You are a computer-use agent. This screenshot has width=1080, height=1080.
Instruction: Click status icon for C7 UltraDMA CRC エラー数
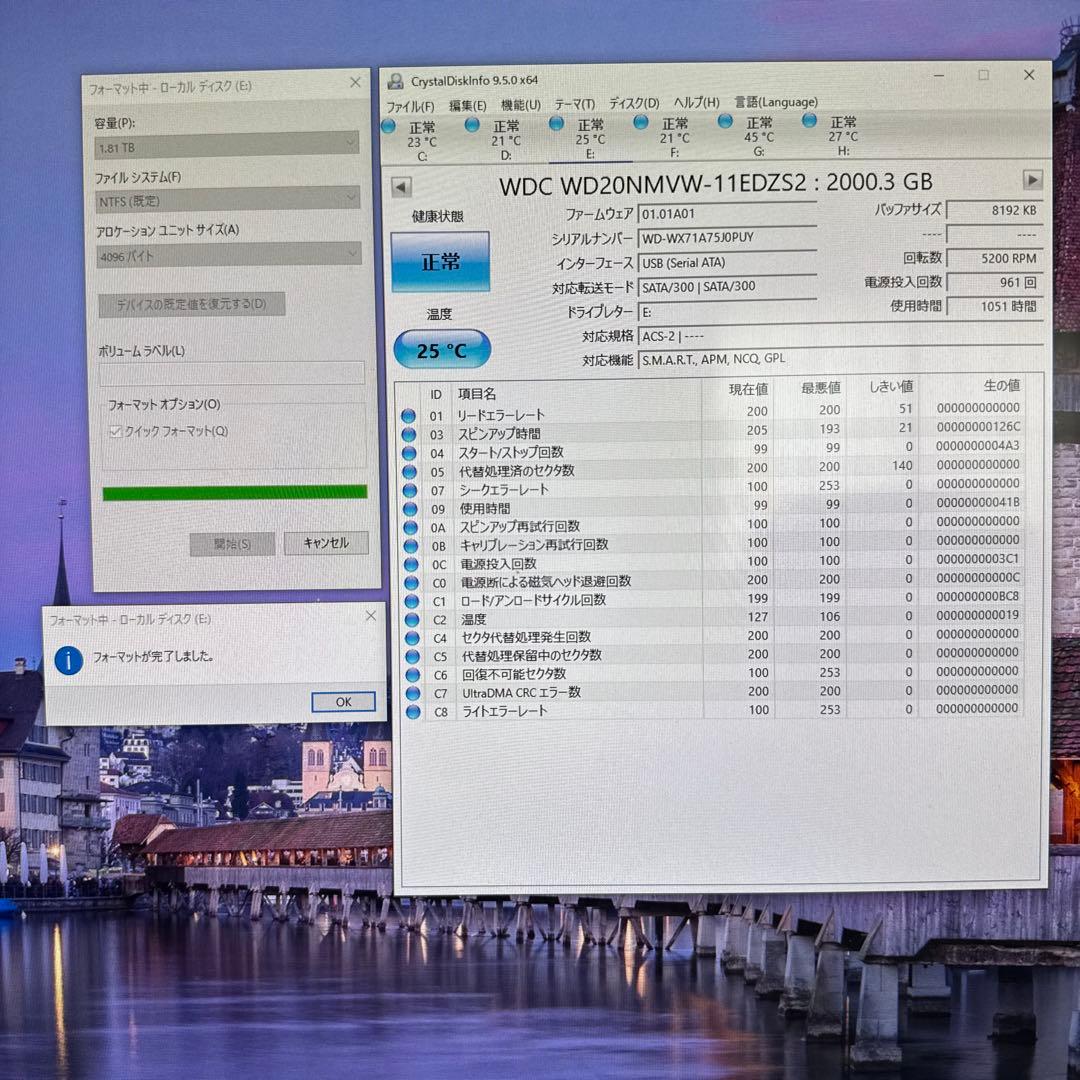[x=413, y=694]
